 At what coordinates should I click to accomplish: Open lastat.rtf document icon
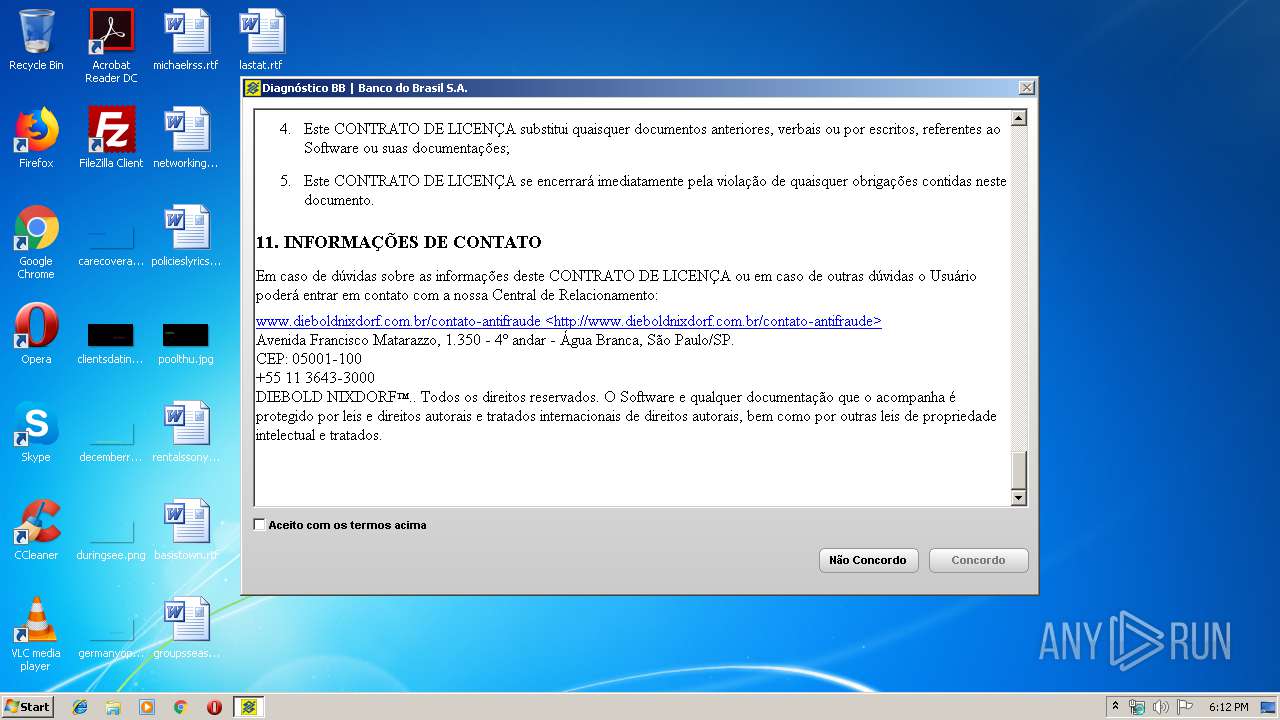click(261, 40)
